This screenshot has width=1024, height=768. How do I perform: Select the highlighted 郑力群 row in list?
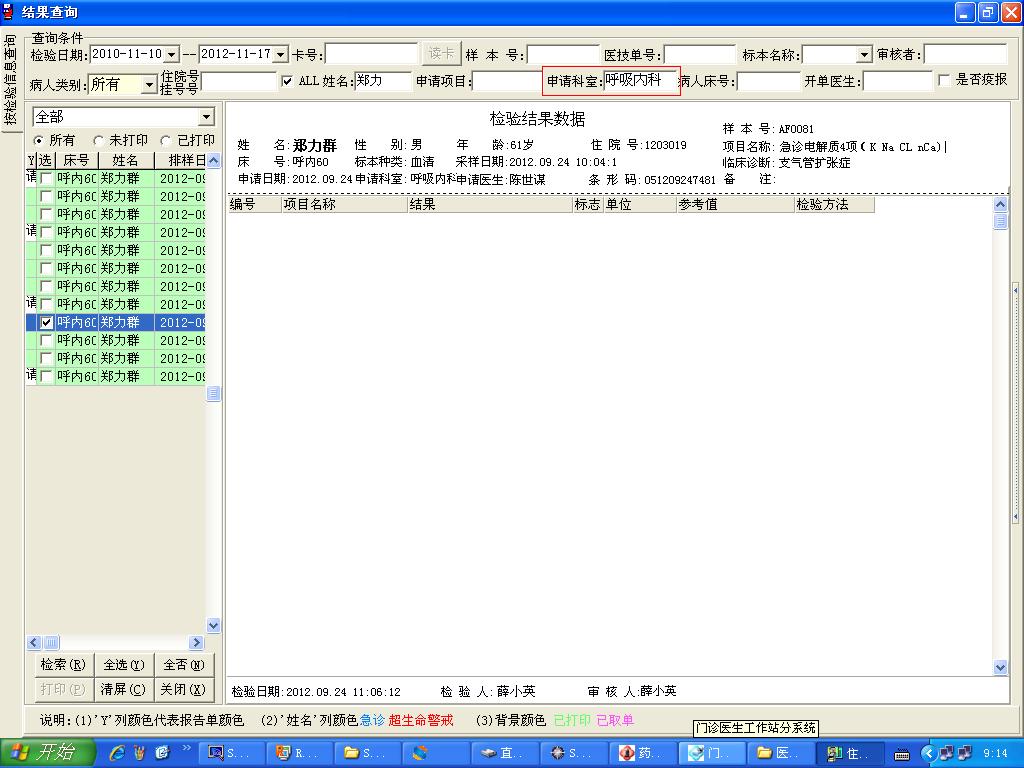[x=116, y=323]
